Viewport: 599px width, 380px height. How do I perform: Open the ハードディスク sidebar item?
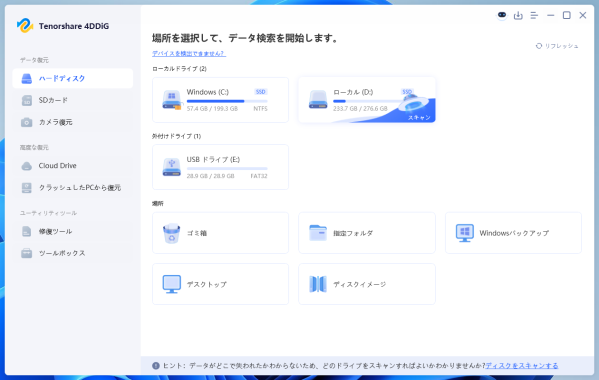tap(73, 78)
